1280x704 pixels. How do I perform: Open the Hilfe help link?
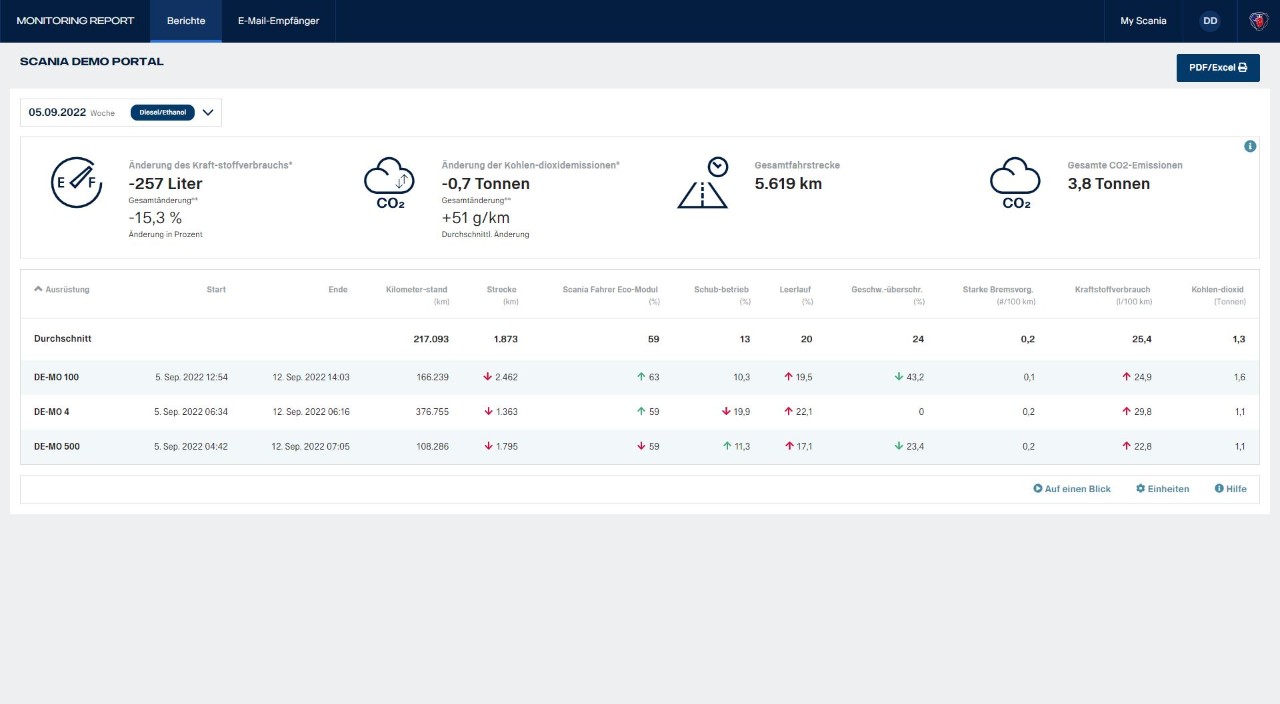coord(1231,489)
